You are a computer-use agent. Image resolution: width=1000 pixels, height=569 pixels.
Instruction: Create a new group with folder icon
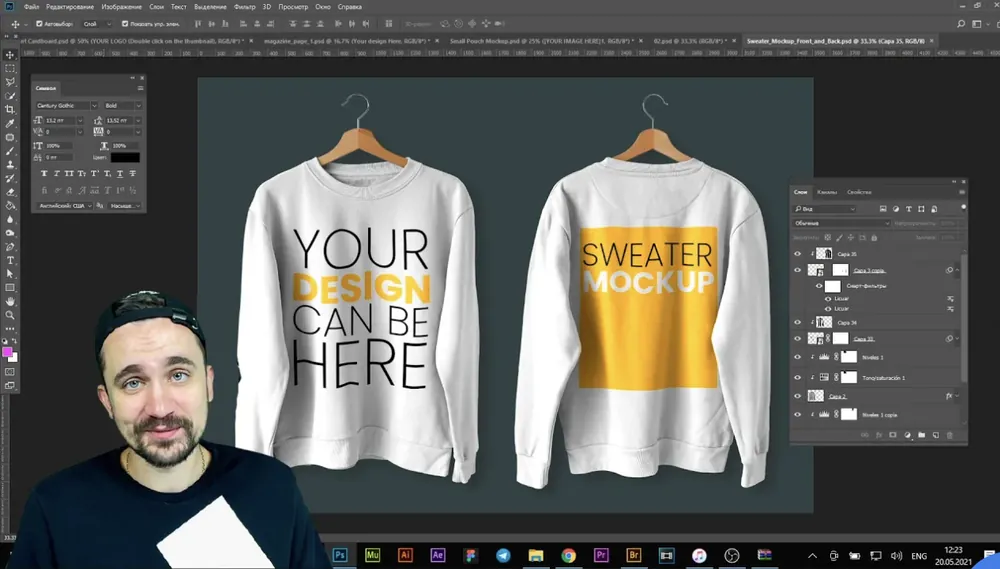pos(922,435)
